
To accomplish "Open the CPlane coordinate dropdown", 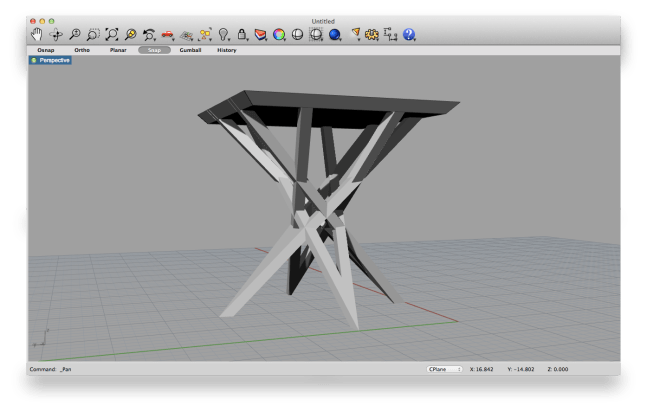I will click(x=444, y=369).
